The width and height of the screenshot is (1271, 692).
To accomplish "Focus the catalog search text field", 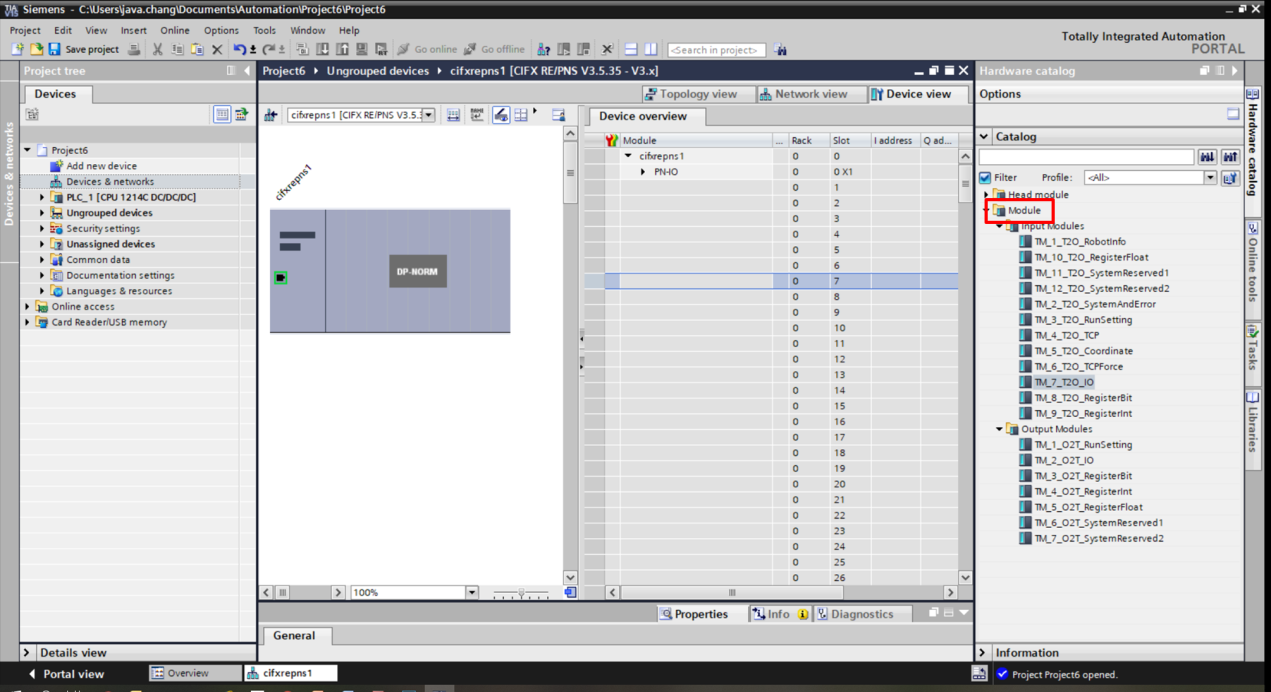I will pyautogui.click(x=1086, y=157).
